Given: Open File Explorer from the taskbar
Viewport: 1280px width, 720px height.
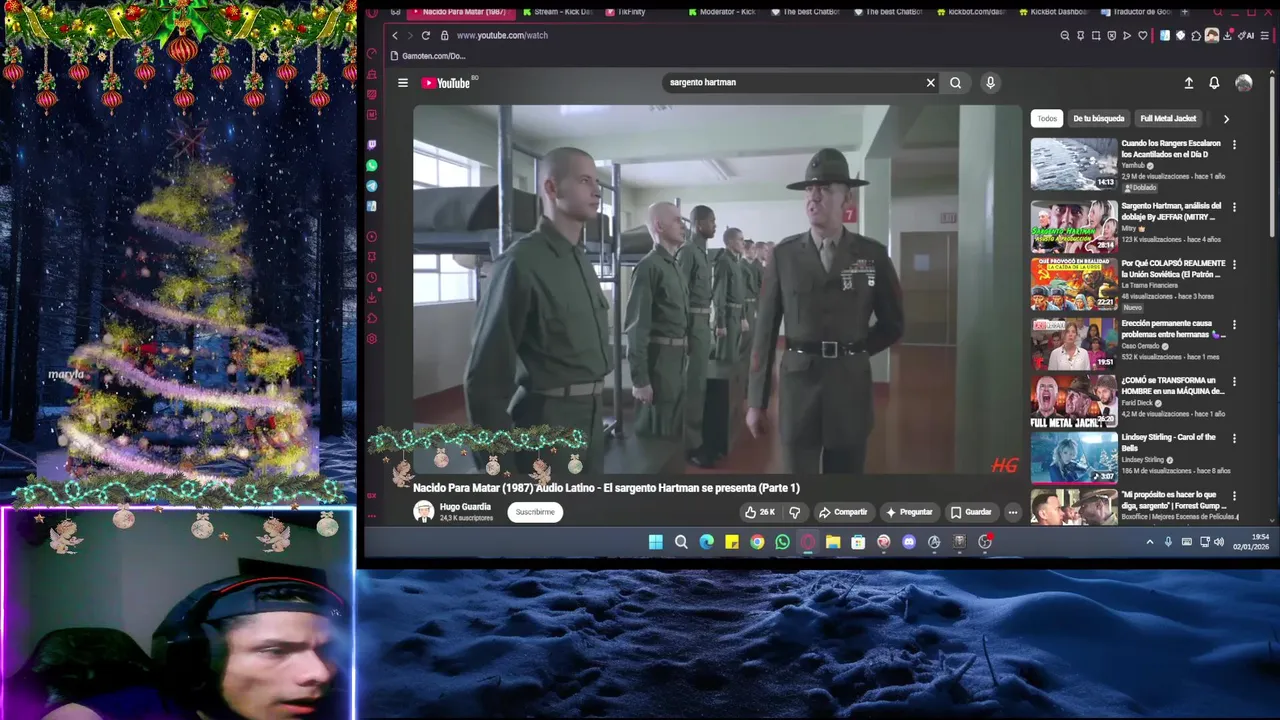Looking at the screenshot, I should click(x=833, y=542).
